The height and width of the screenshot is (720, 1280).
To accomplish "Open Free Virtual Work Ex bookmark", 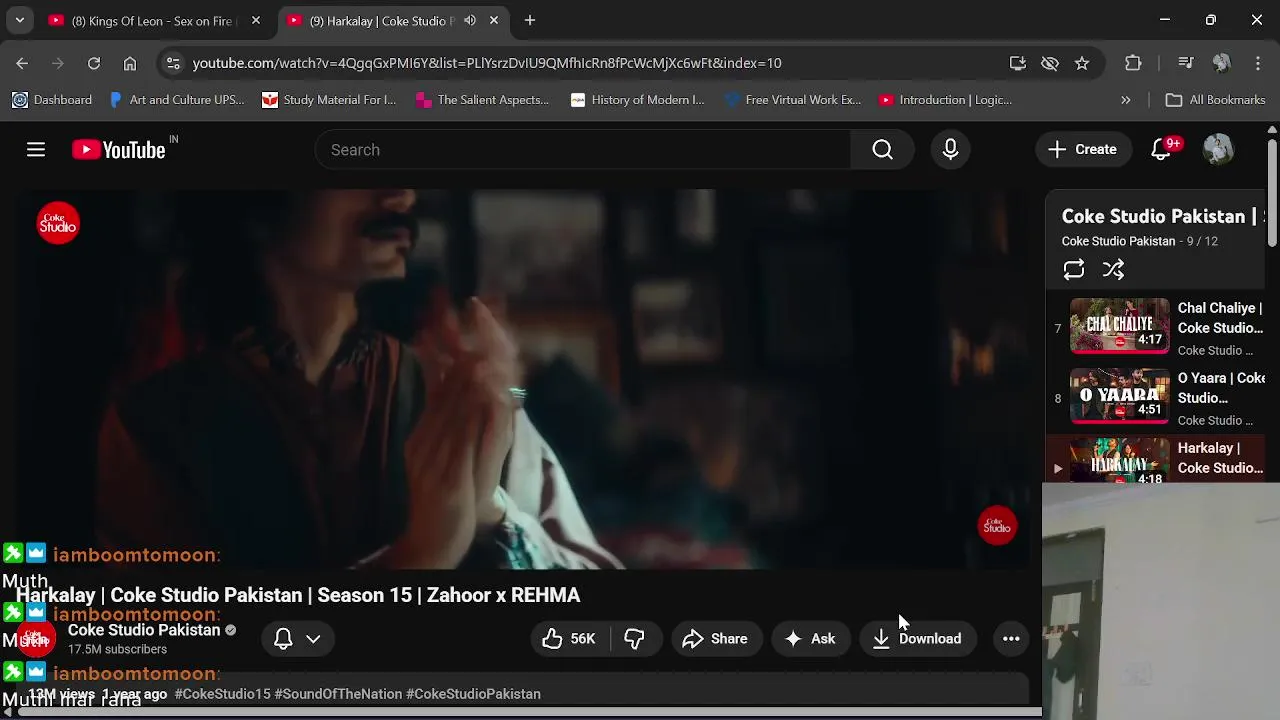I will pyautogui.click(x=792, y=100).
